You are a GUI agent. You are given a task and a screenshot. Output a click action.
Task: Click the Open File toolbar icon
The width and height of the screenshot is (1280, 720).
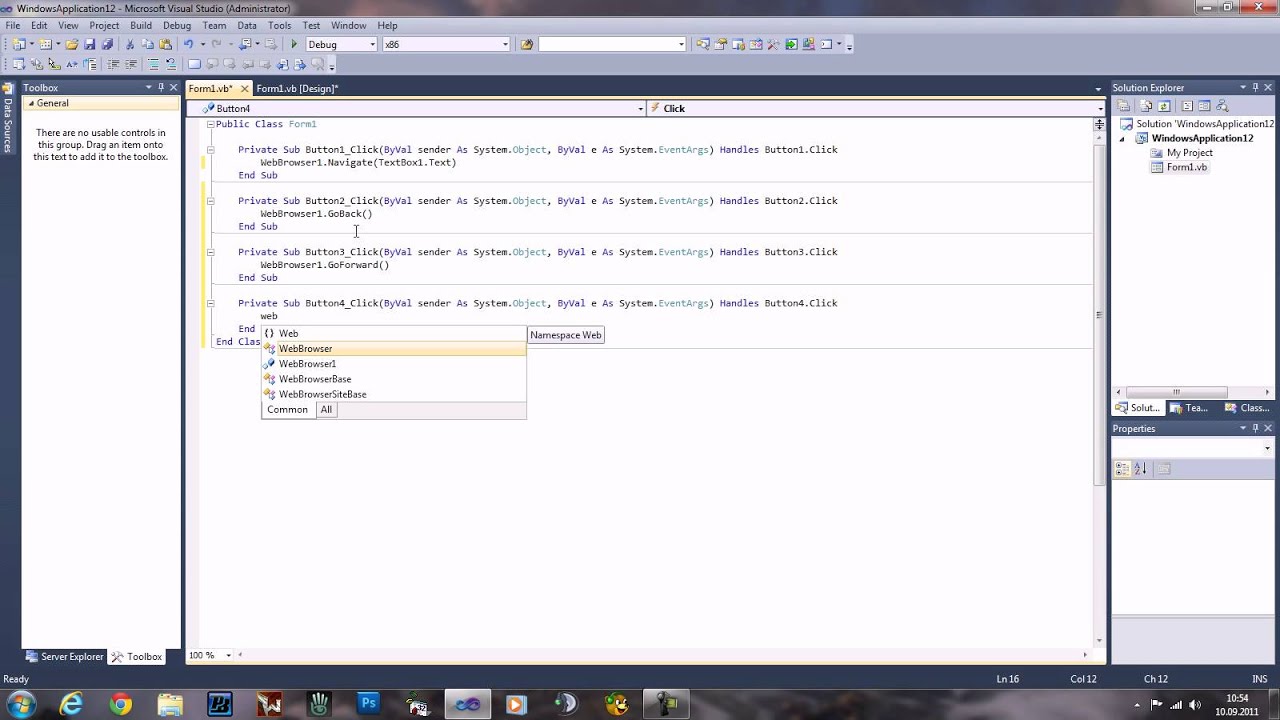(72, 44)
